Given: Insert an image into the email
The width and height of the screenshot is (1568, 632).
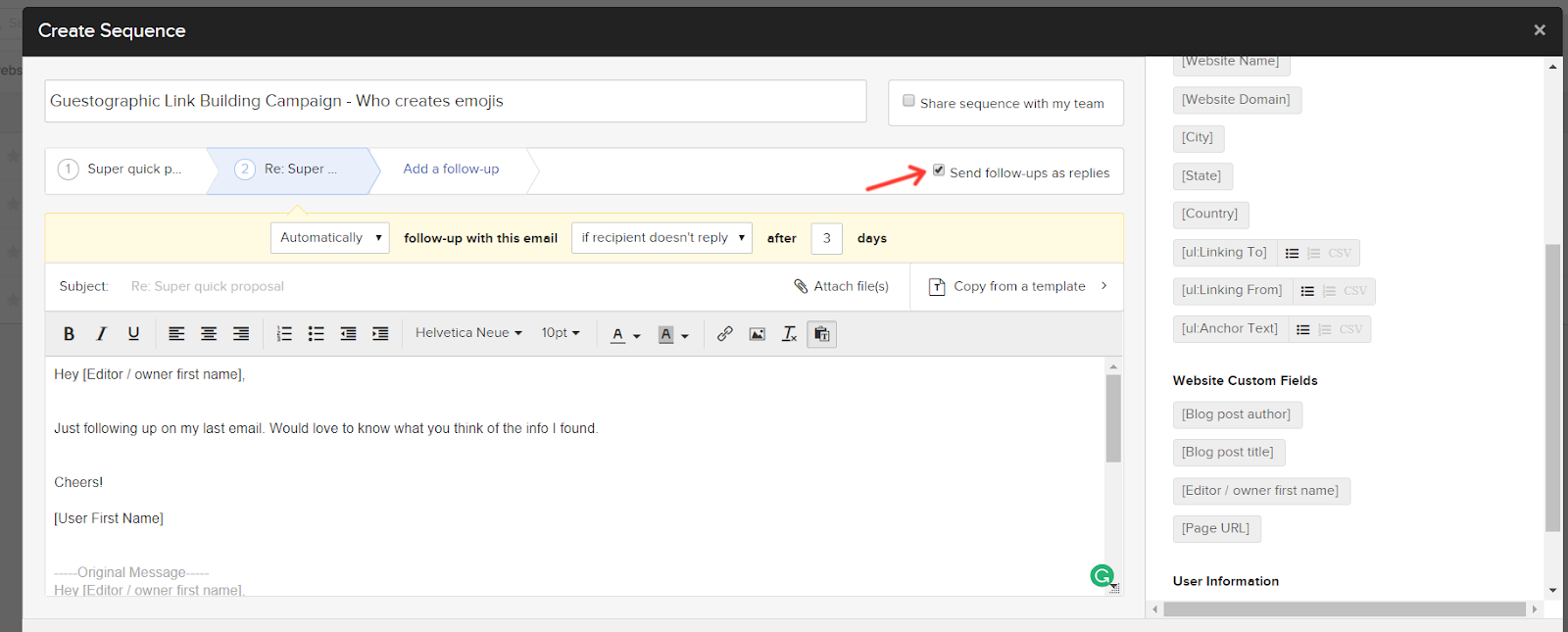Looking at the screenshot, I should (x=757, y=334).
